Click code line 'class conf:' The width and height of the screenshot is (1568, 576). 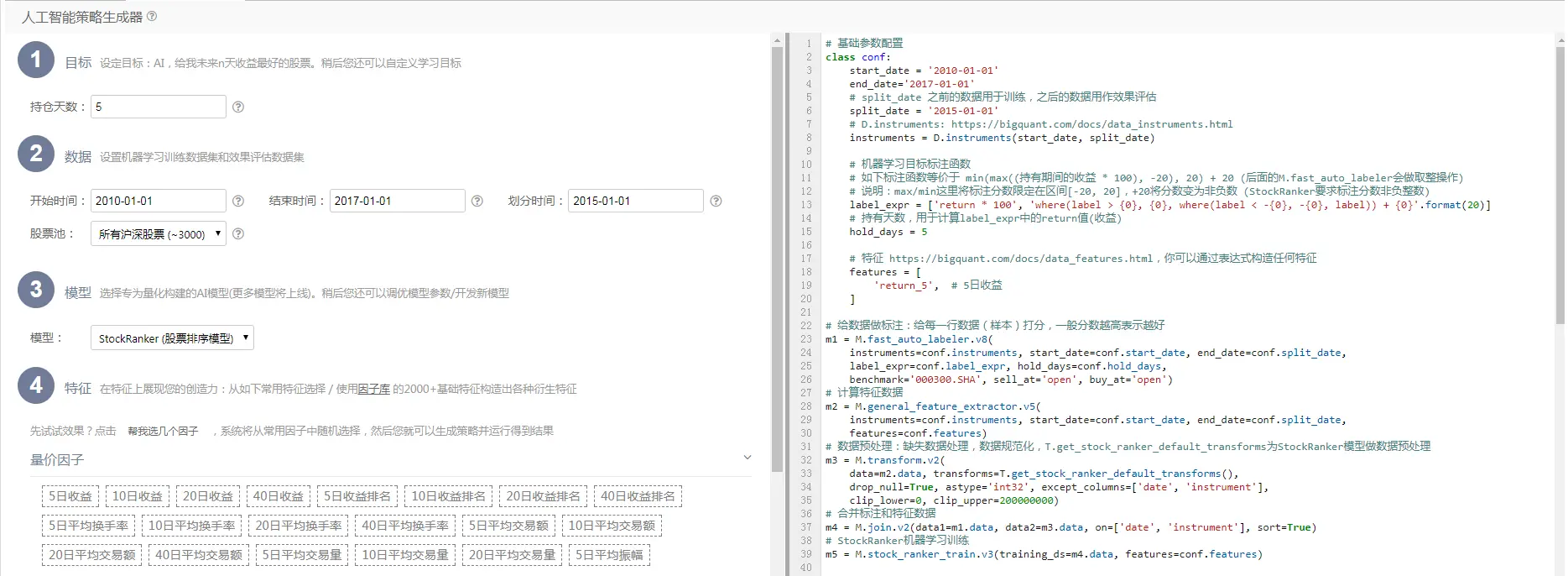[x=857, y=57]
